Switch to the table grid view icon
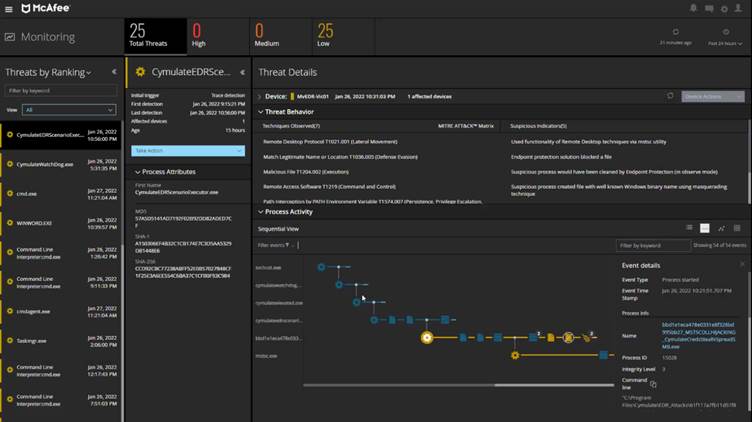This screenshot has height=422, width=752. pos(737,228)
